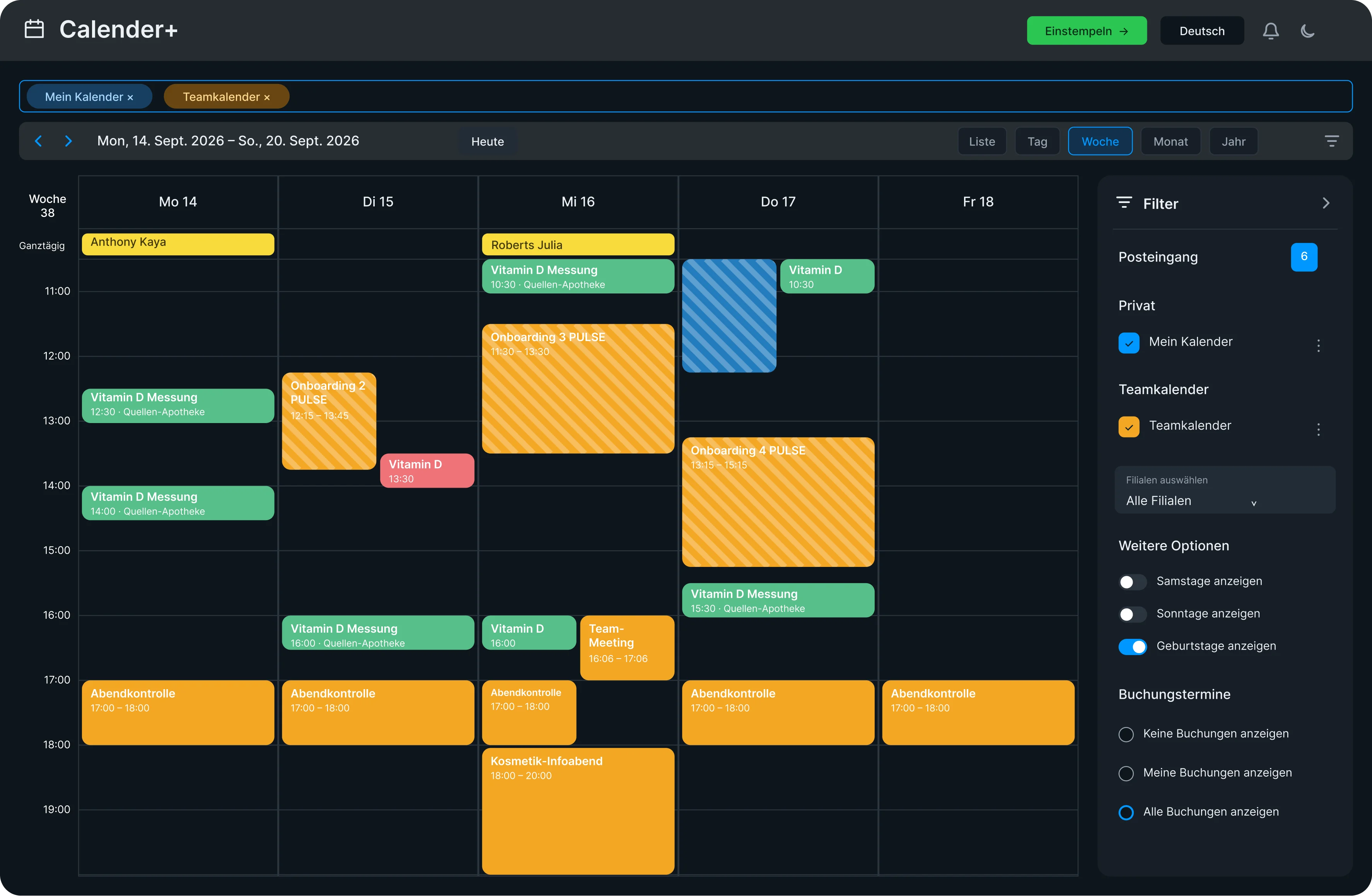1372x896 pixels.
Task: Enable Samstage anzeigen toggle
Action: click(x=1132, y=582)
